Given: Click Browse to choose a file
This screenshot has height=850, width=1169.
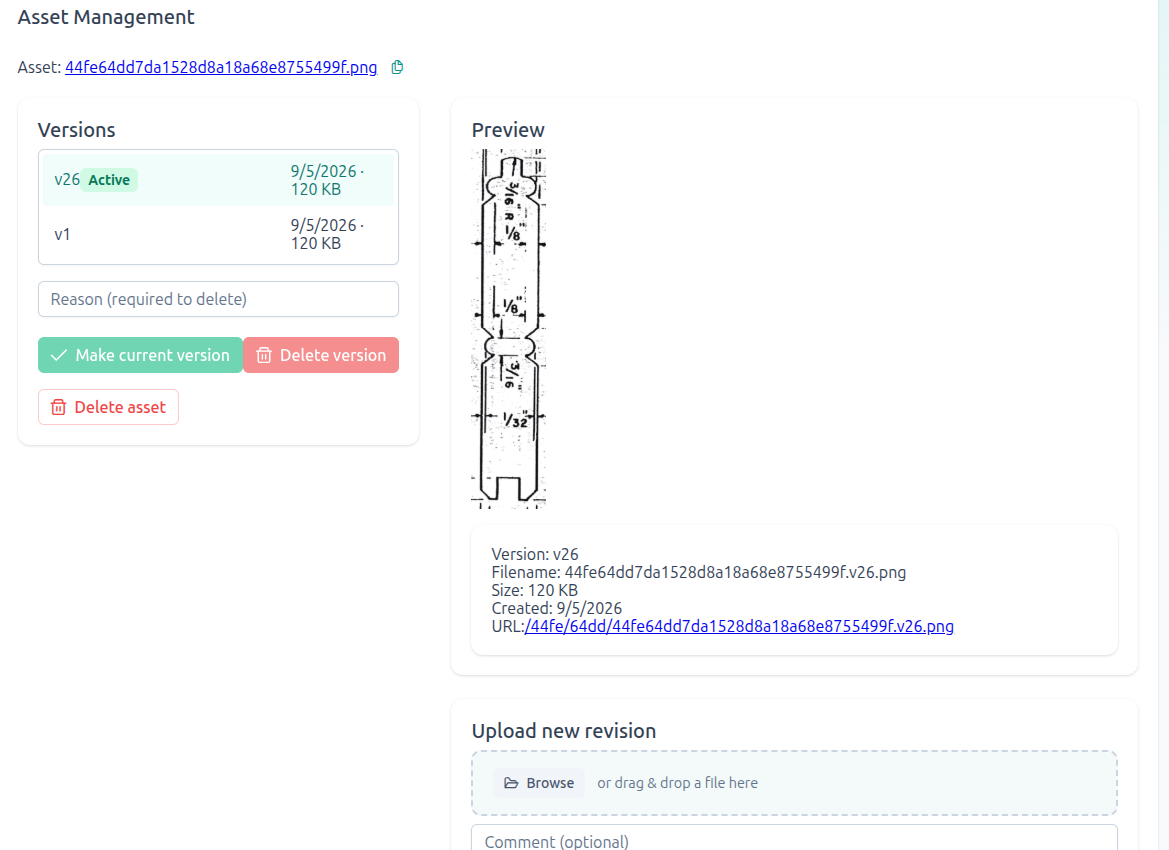Looking at the screenshot, I should click(x=539, y=783).
